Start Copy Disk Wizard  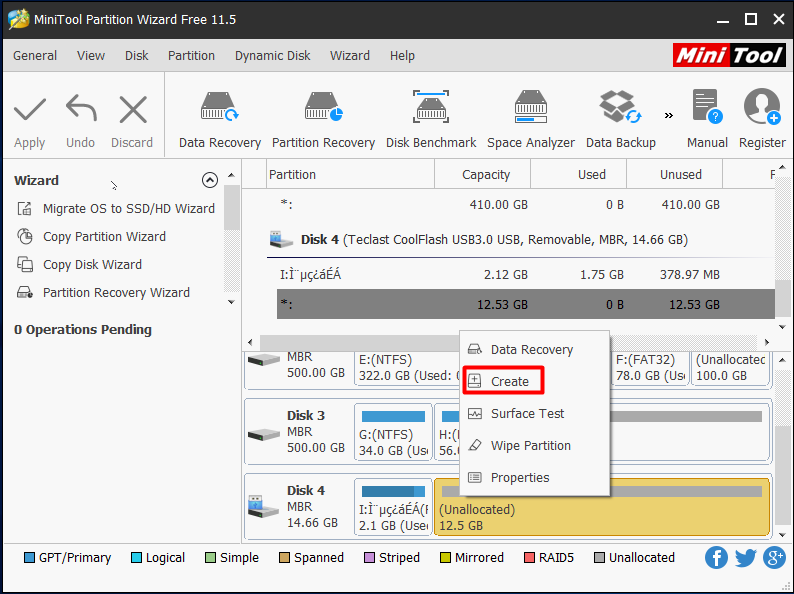click(80, 264)
